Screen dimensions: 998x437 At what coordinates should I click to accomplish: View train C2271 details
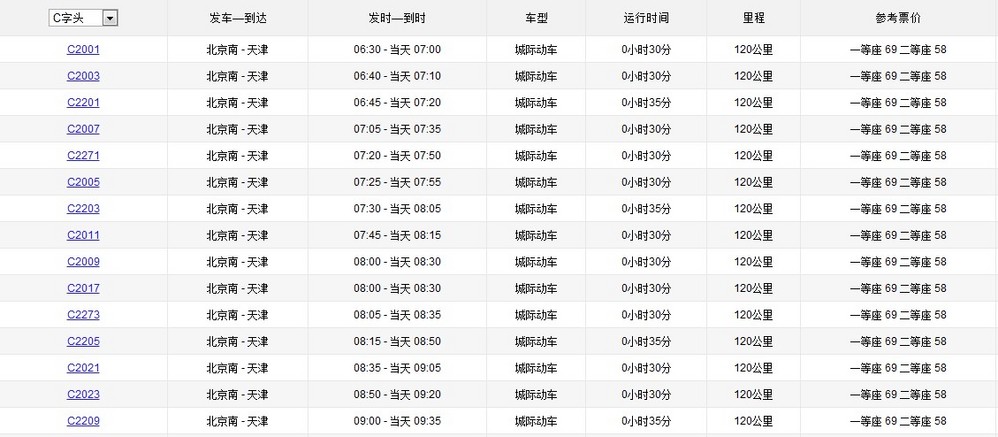(83, 156)
